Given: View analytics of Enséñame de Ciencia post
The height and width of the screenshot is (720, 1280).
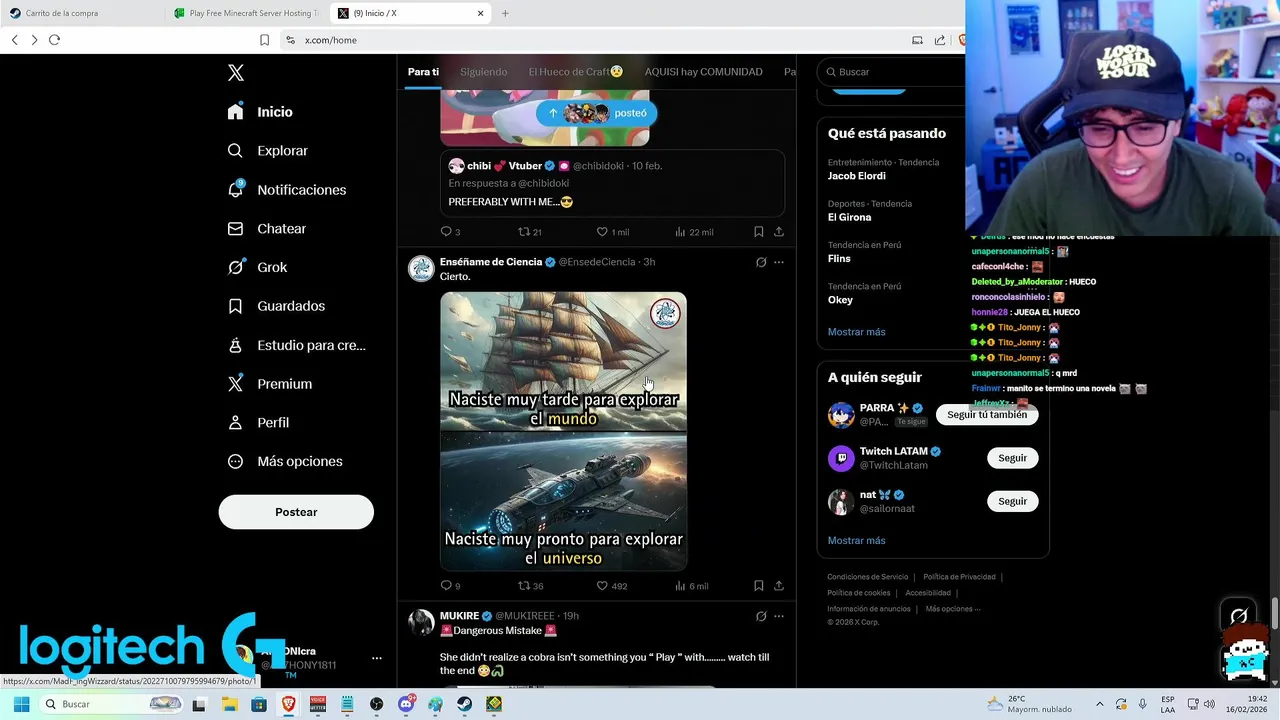Looking at the screenshot, I should pos(692,586).
